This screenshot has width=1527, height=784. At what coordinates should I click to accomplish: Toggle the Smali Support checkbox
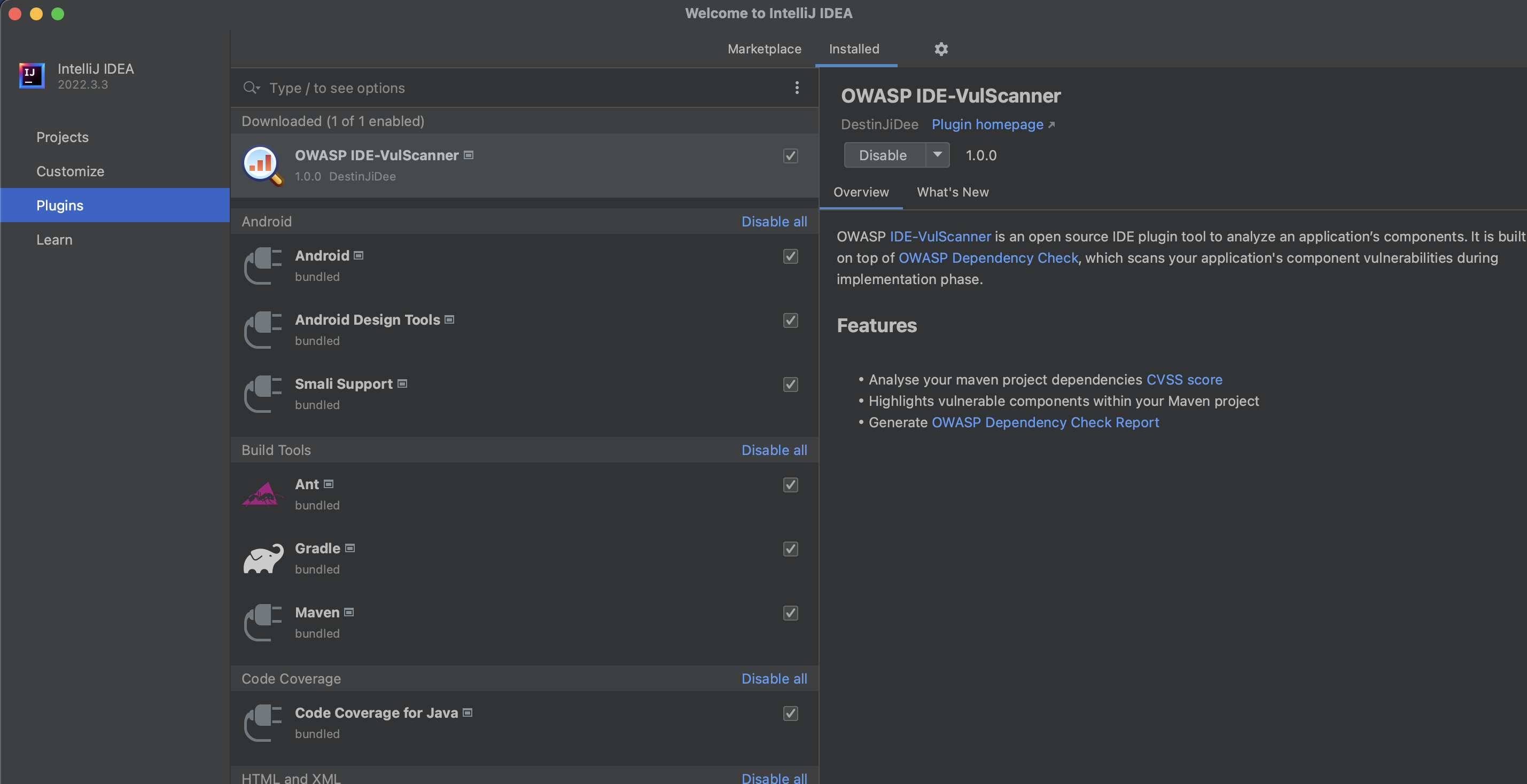point(790,385)
